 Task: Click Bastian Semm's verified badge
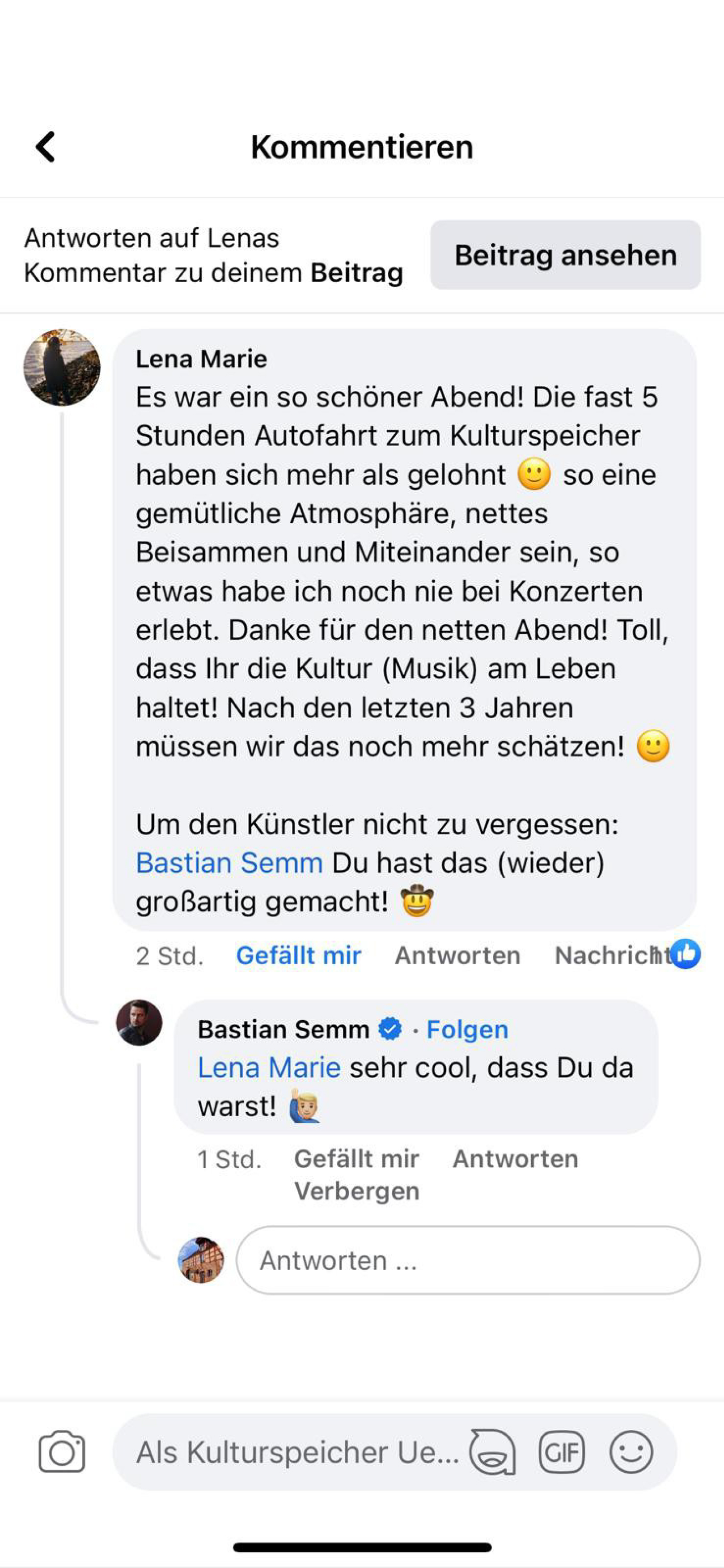tap(390, 1029)
